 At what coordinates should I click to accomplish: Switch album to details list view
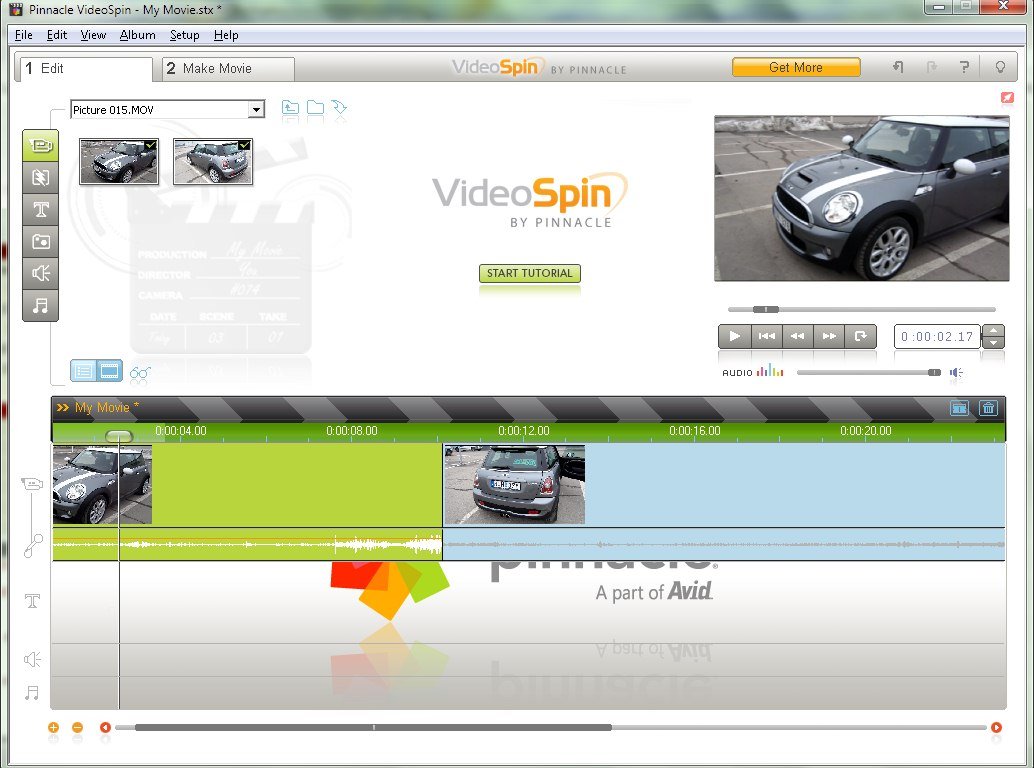[x=83, y=371]
